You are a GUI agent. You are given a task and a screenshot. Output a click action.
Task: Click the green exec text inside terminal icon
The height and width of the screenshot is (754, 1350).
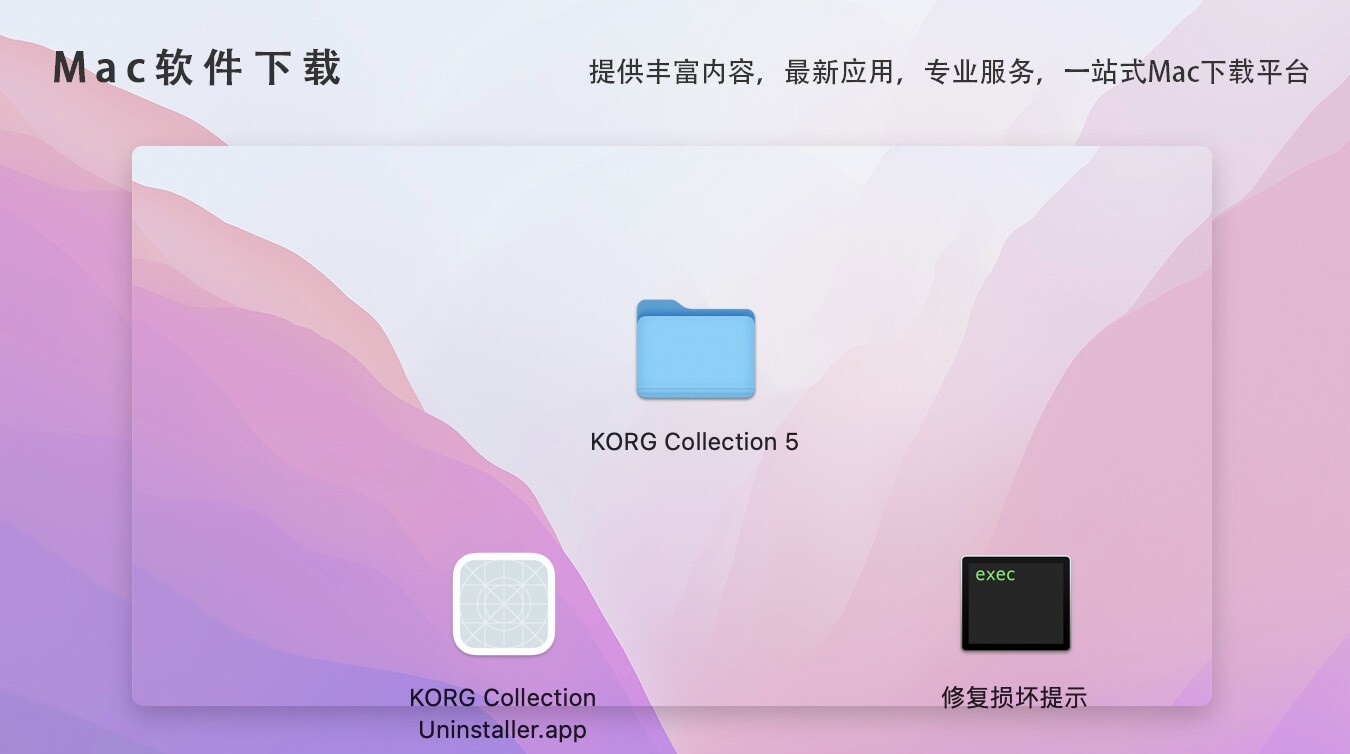[x=995, y=575]
